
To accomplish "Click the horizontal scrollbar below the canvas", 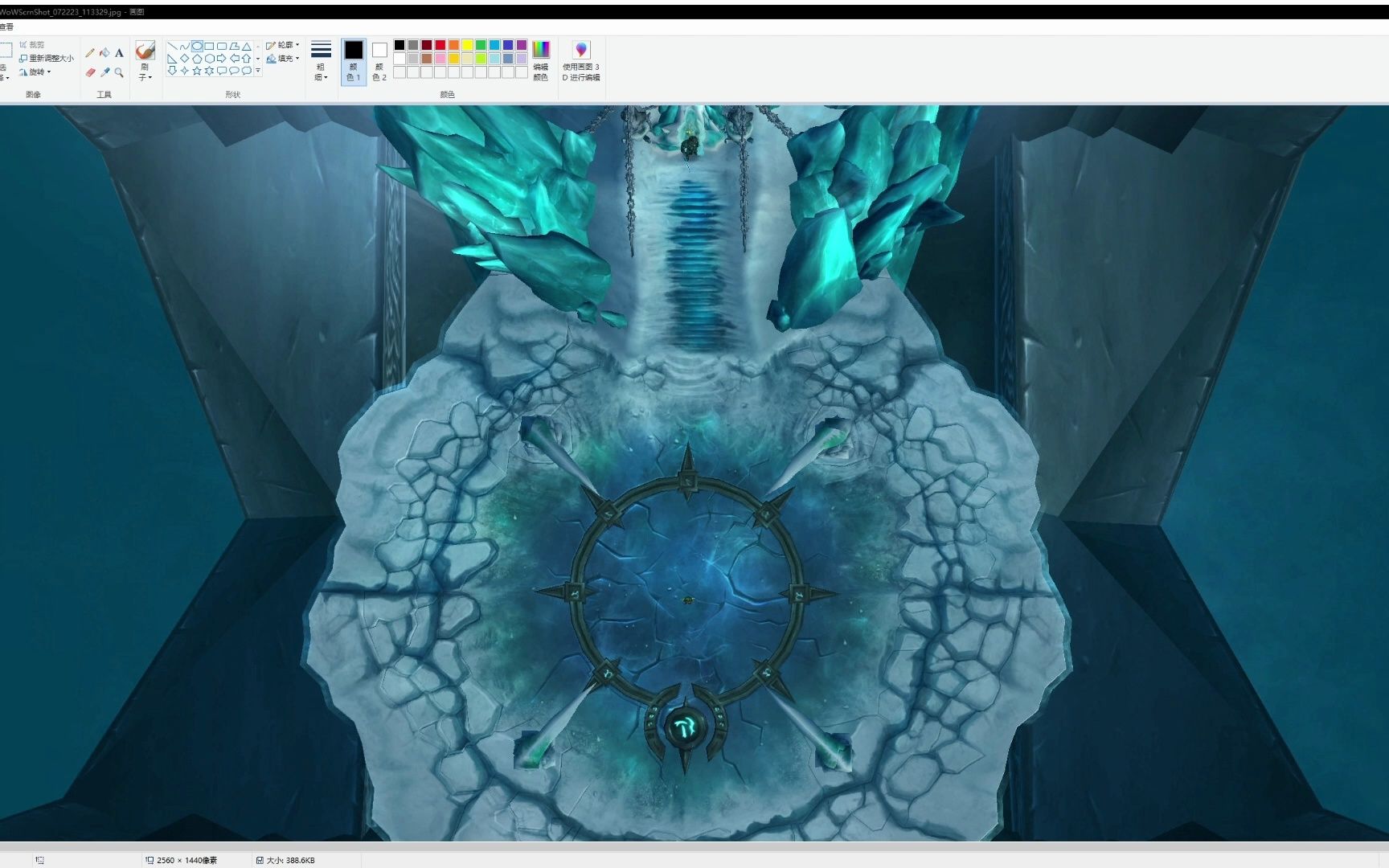I will pos(694,845).
